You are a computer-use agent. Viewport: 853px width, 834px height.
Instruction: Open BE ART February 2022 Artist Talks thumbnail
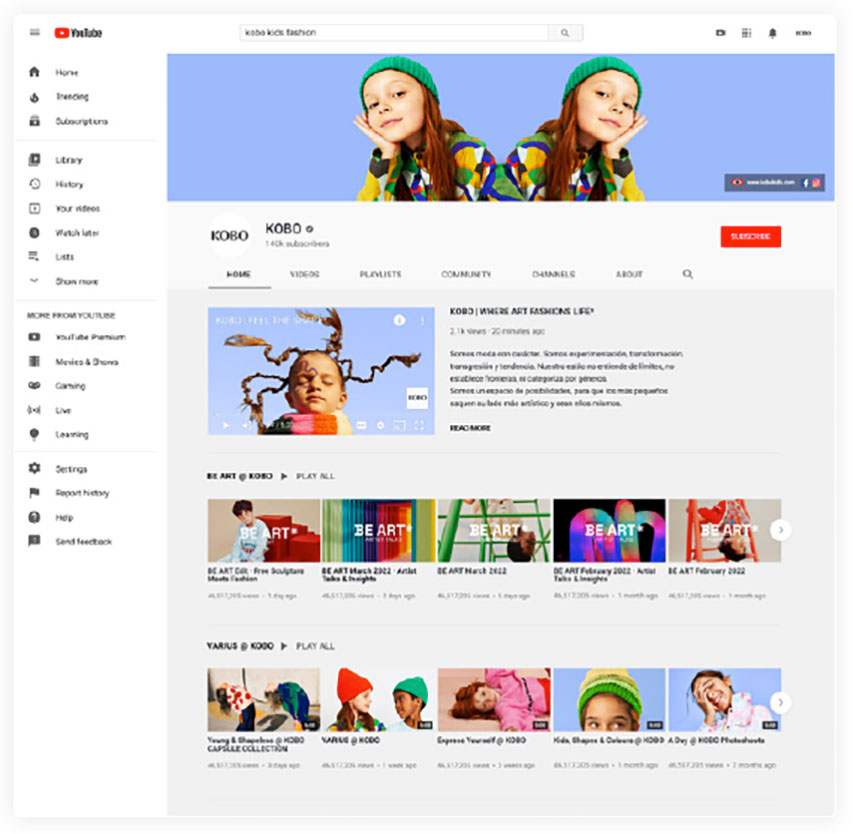[x=609, y=530]
